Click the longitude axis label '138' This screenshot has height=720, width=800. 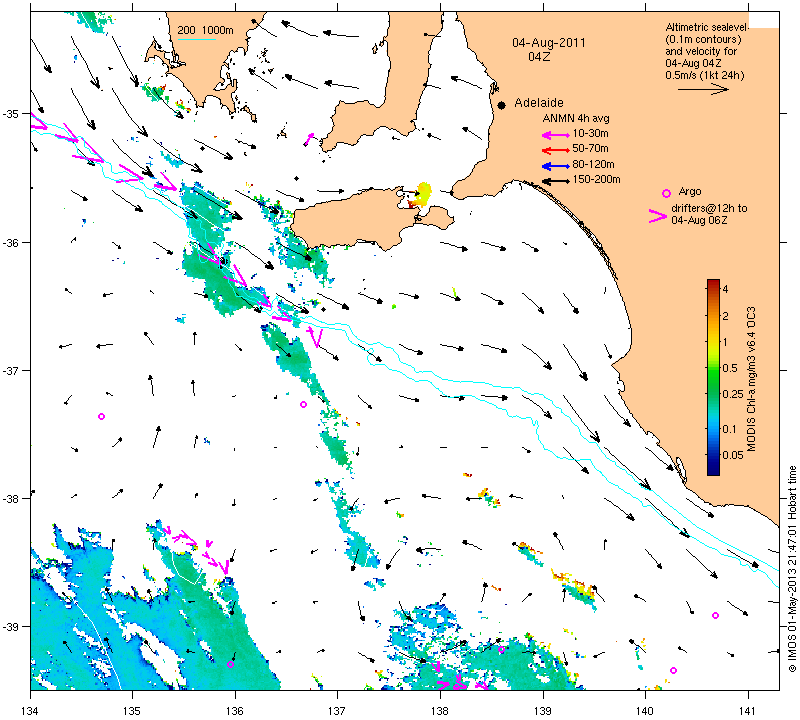pyautogui.click(x=440, y=710)
